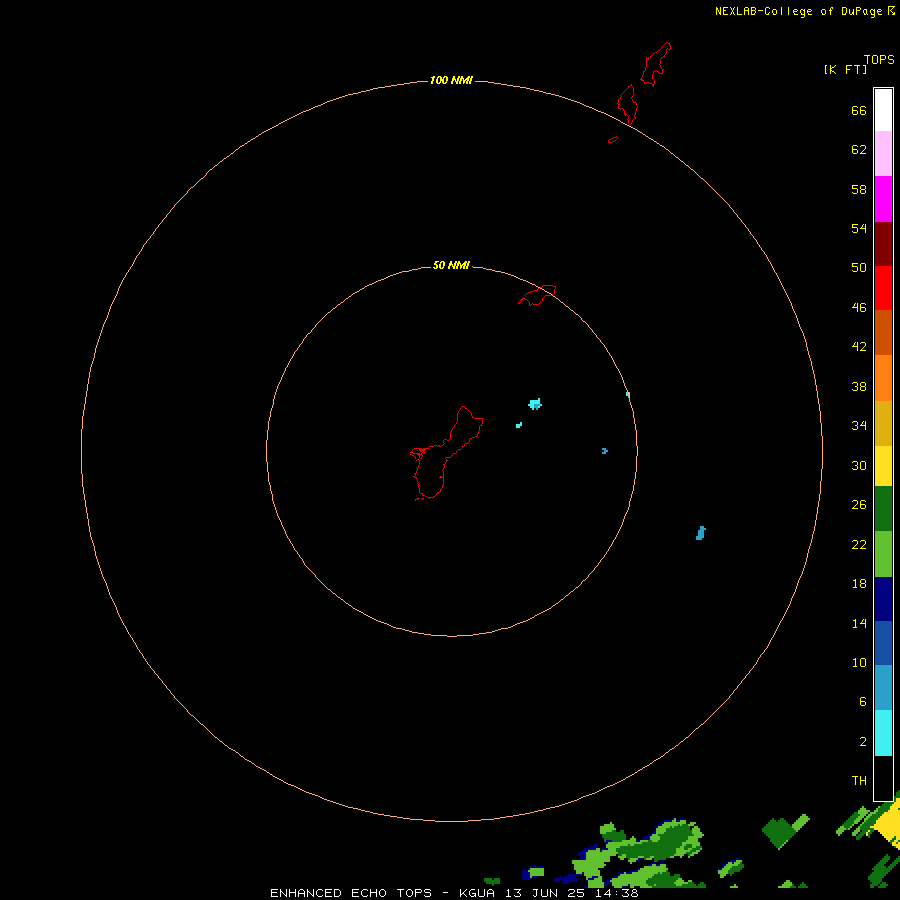Click the 66 value on the scale
Screen dimensions: 900x900
click(859, 111)
